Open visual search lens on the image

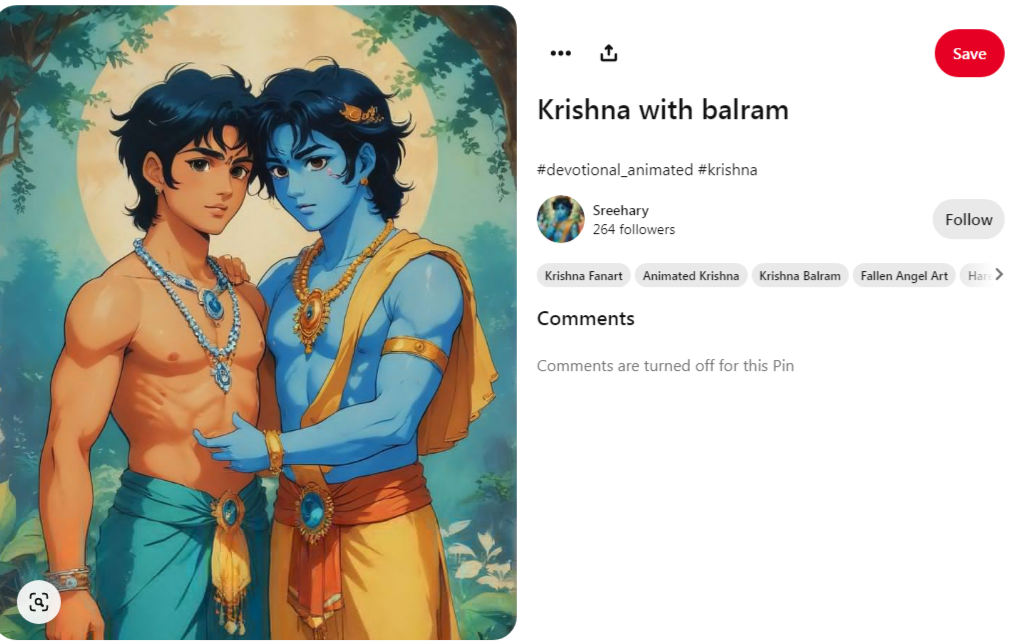39,602
